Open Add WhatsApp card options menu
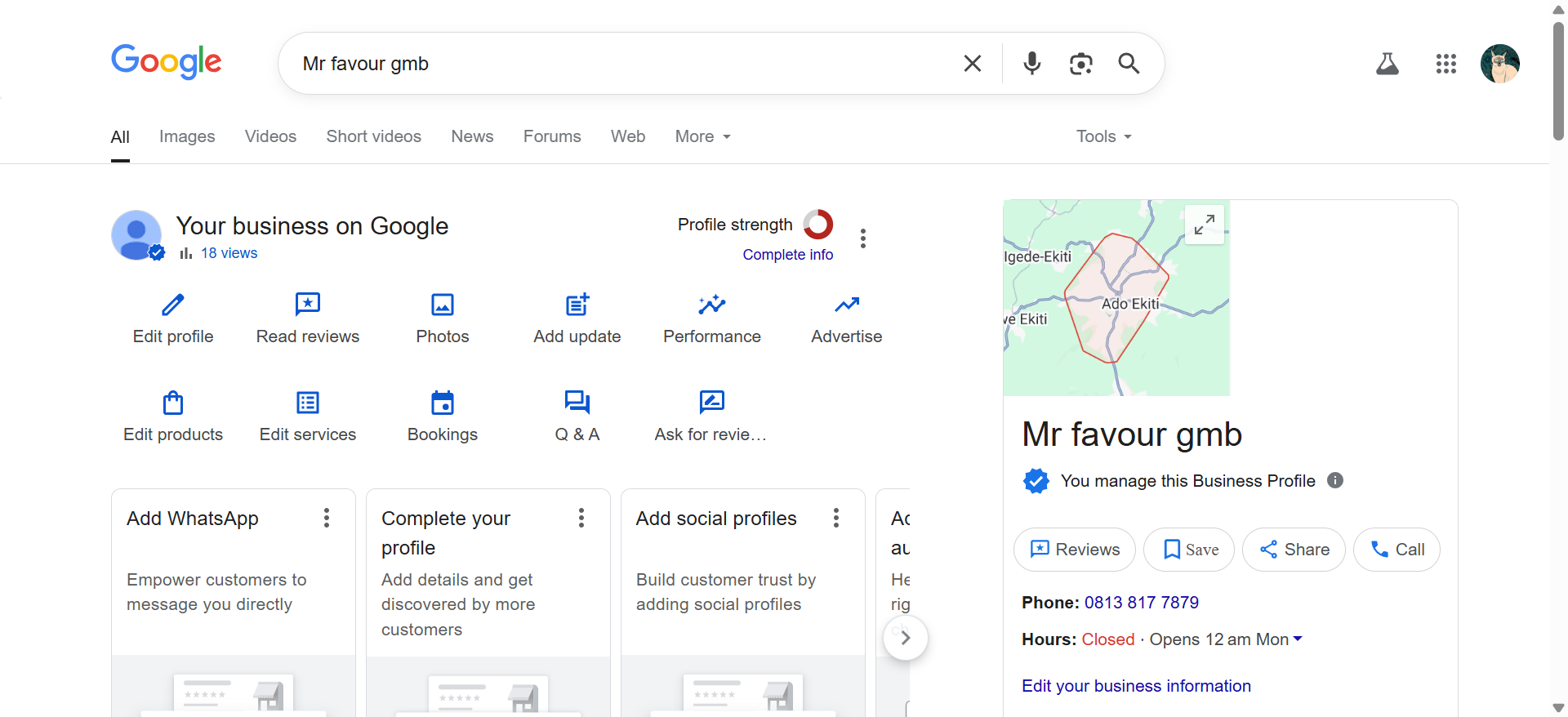This screenshot has height=717, width=1568. coord(327,518)
